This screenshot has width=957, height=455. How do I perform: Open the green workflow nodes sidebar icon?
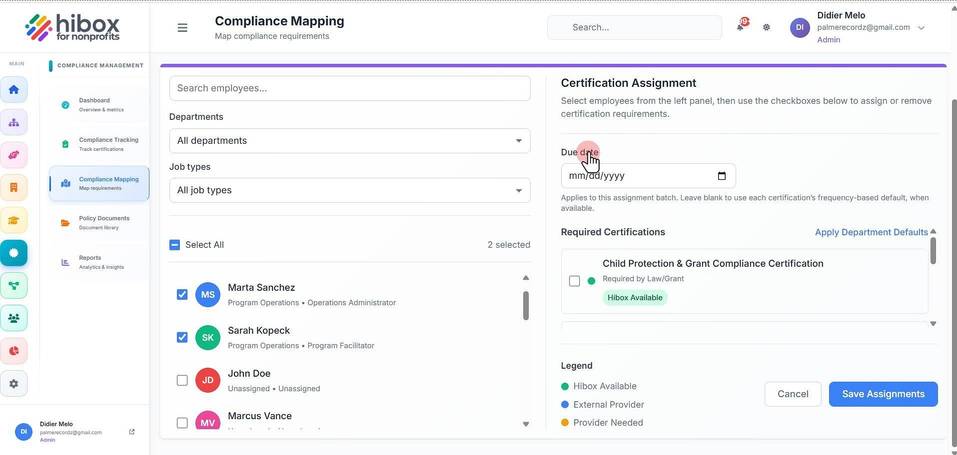13,285
